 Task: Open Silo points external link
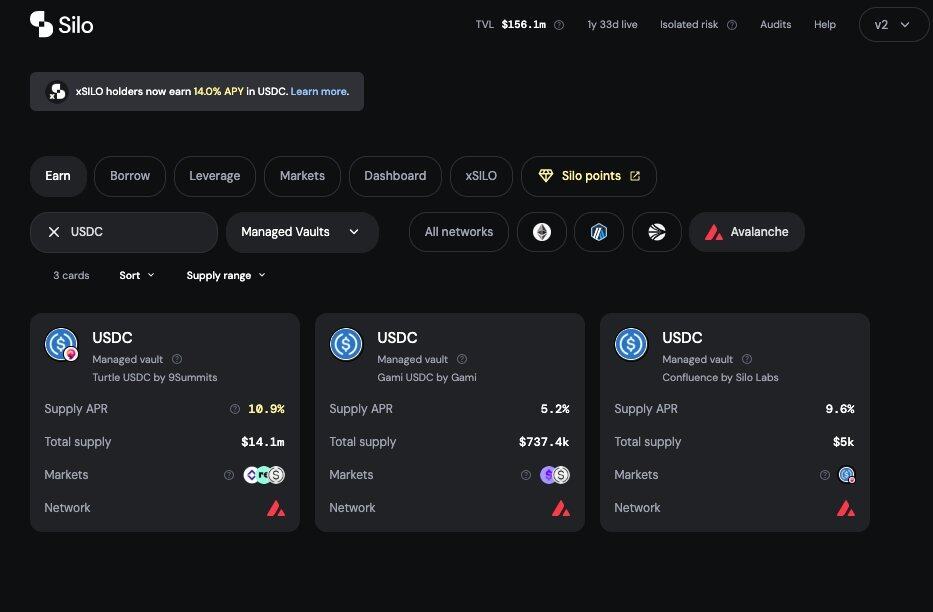(x=589, y=176)
